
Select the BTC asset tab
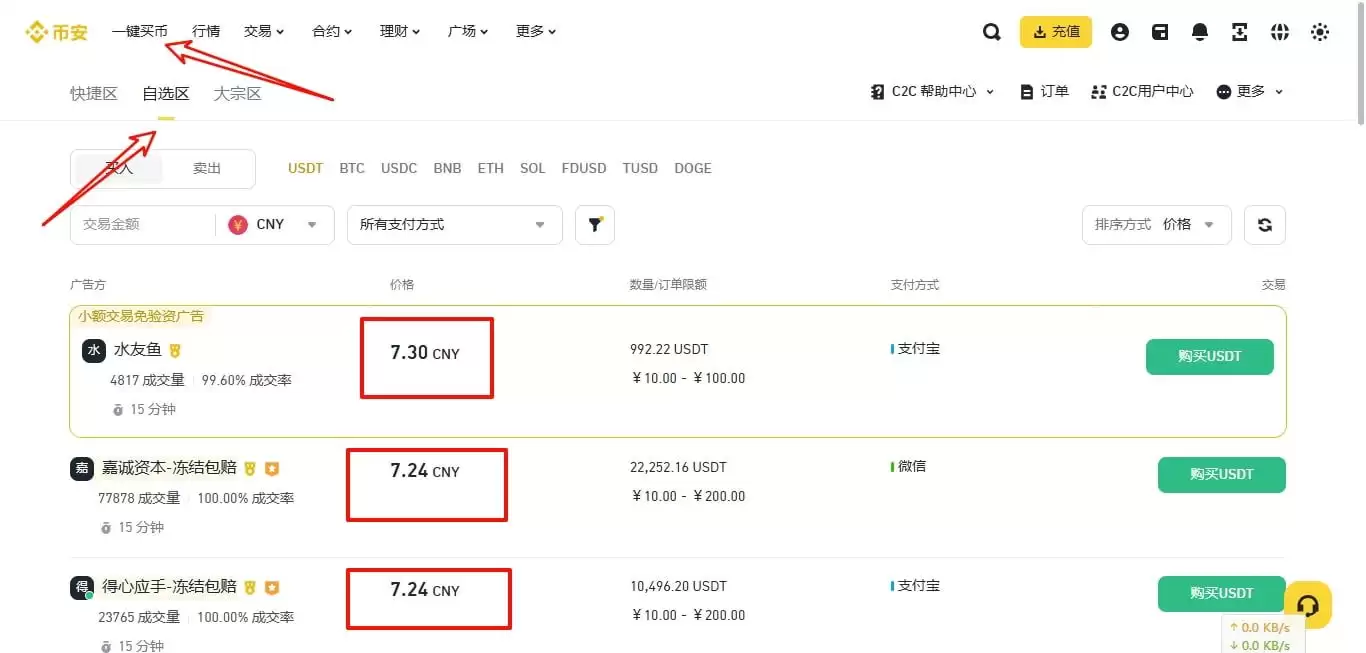tap(352, 168)
